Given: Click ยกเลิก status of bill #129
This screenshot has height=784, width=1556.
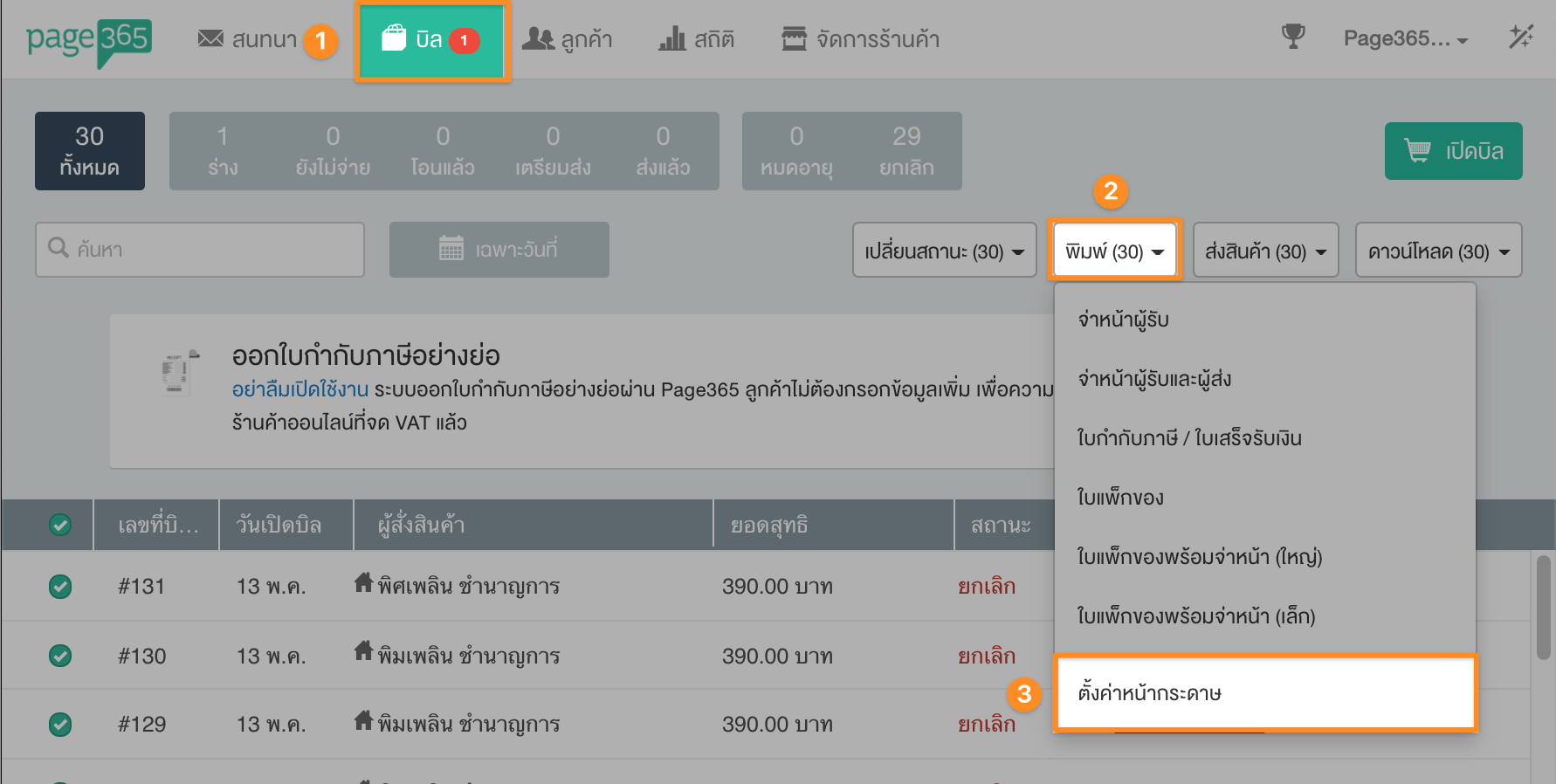Looking at the screenshot, I should [x=987, y=724].
